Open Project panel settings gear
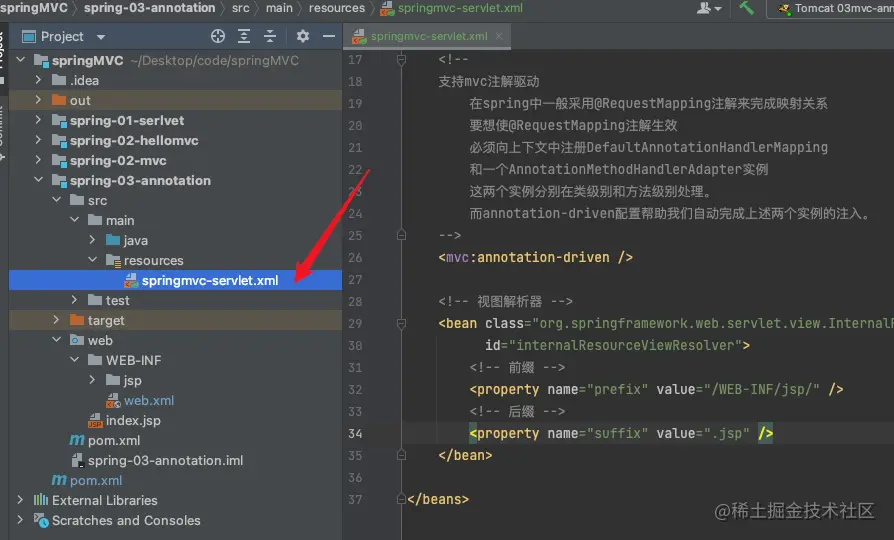Viewport: 894px width, 540px height. click(303, 36)
